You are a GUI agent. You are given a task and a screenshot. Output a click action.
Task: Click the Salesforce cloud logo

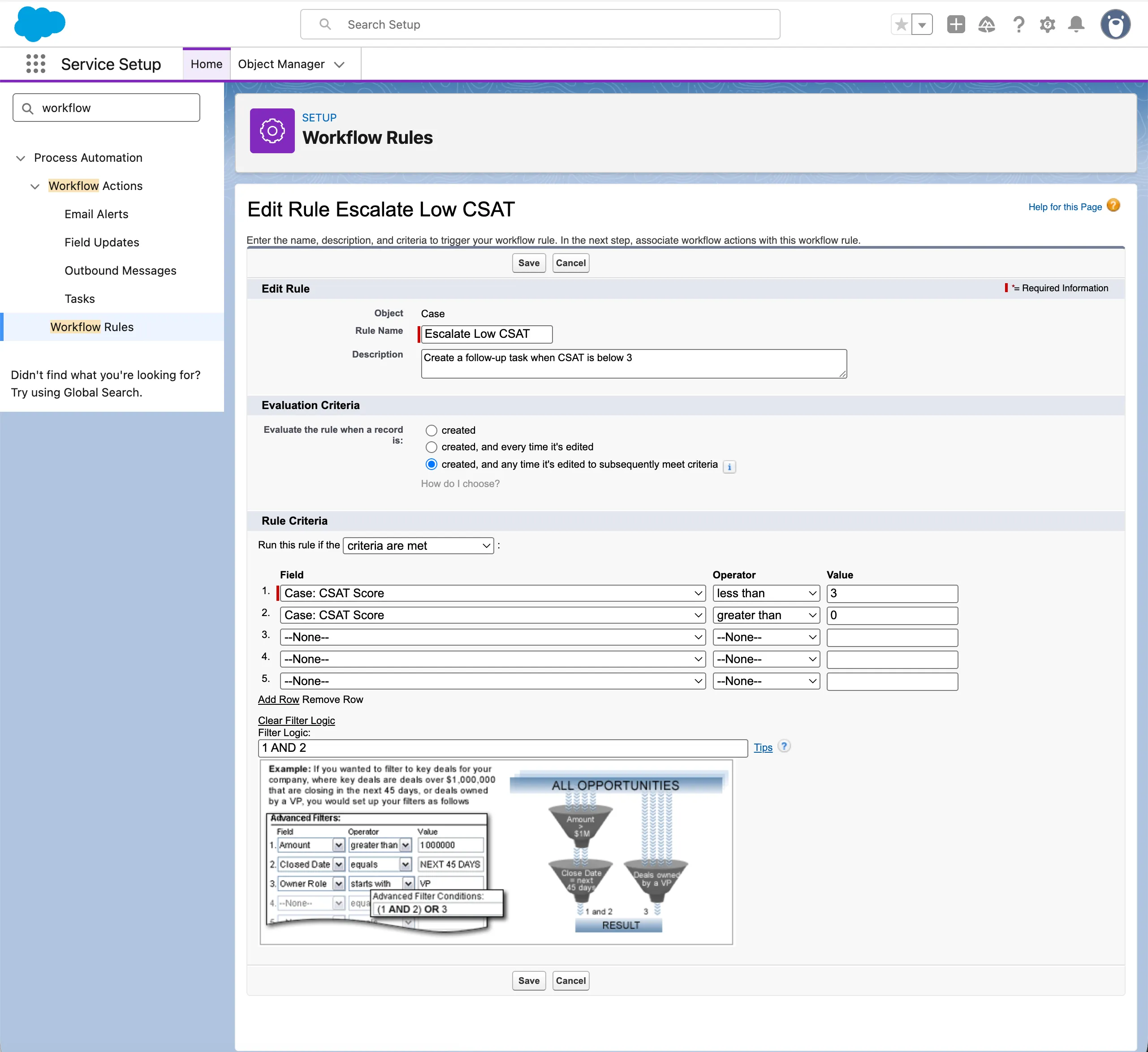point(39,24)
